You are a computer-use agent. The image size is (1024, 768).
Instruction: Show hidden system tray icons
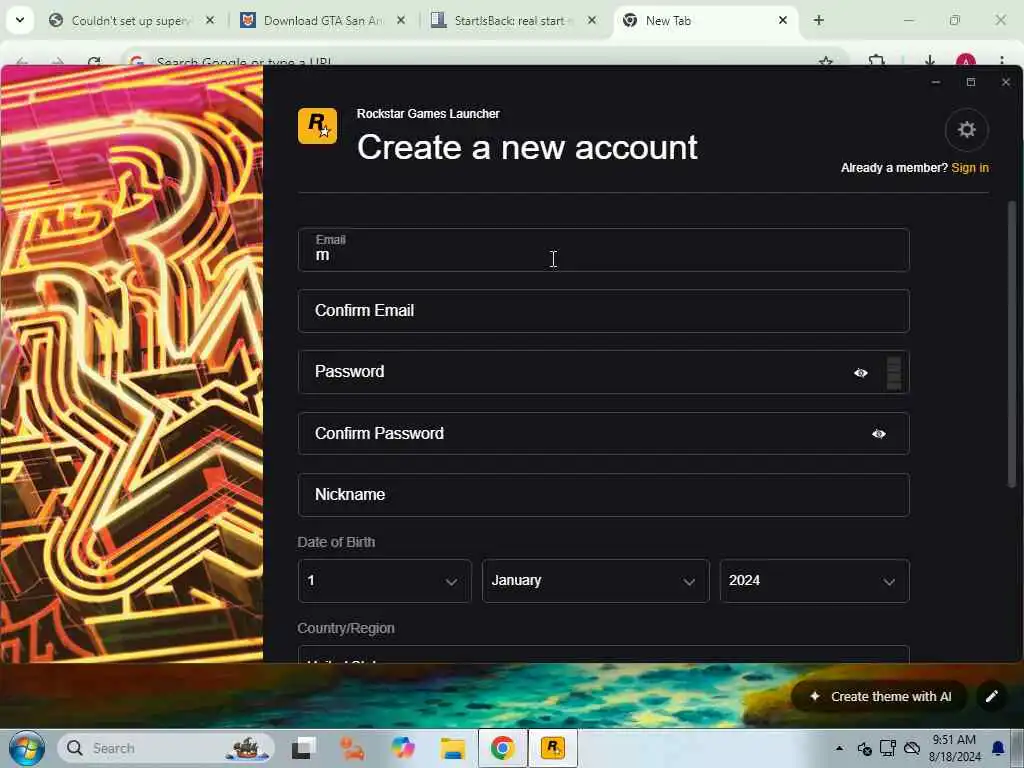tap(839, 748)
